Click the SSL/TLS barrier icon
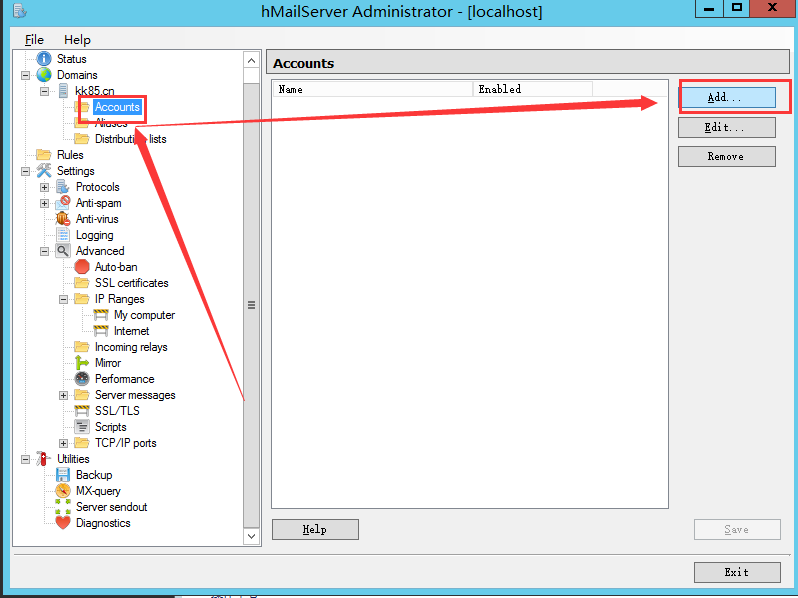 (x=81, y=411)
